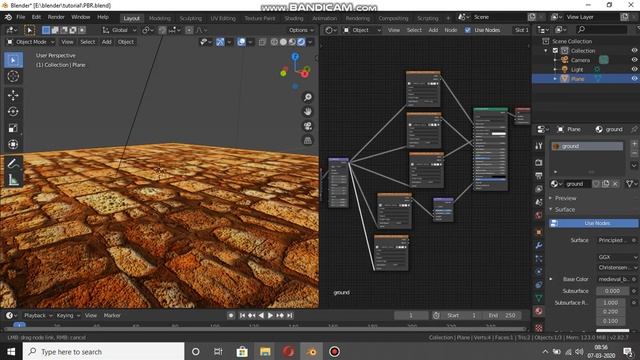Open the Object Data triangle tab

point(539,298)
